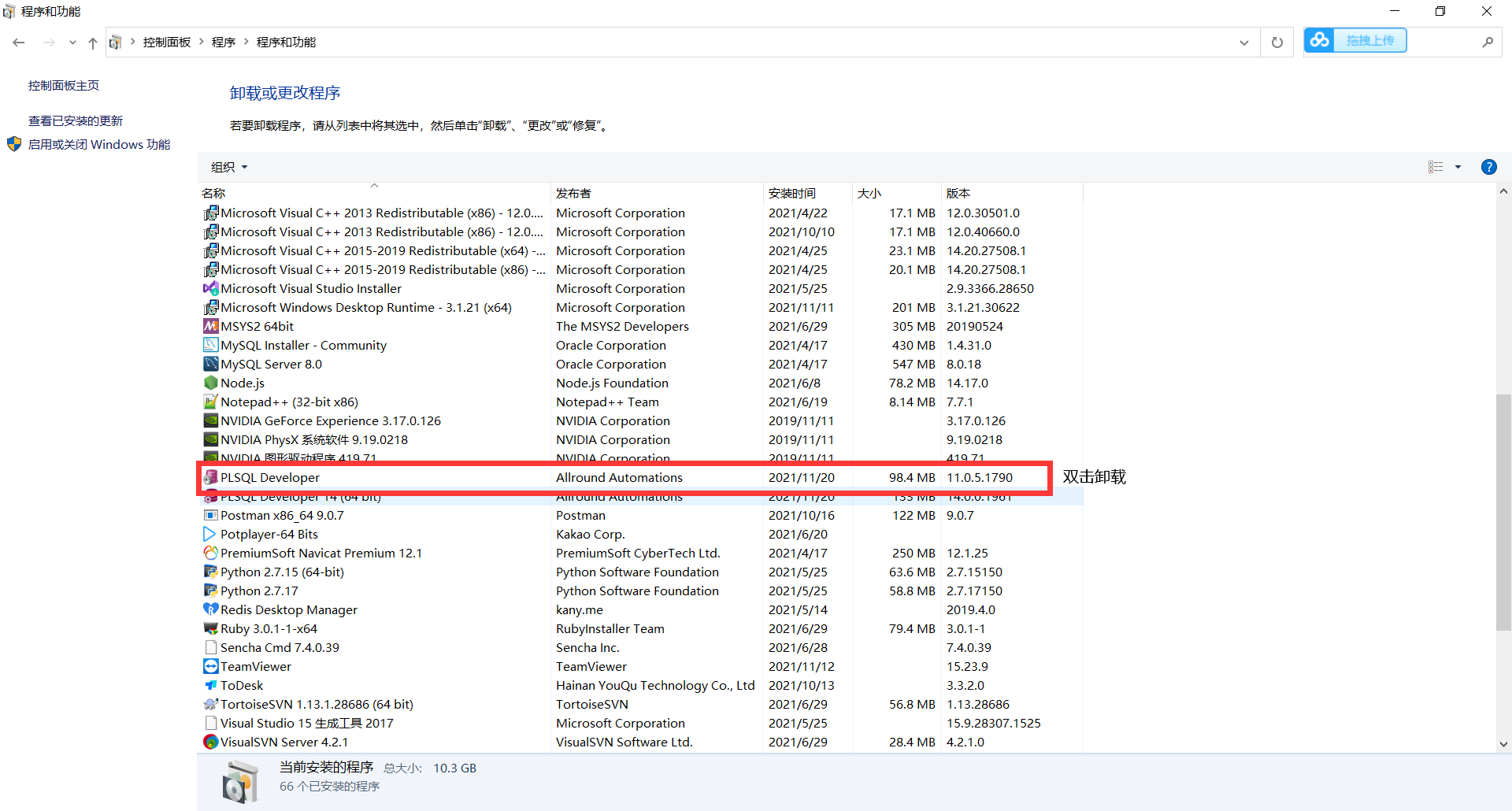
Task: Select Potplayer-64 Bits icon
Action: [x=210, y=534]
